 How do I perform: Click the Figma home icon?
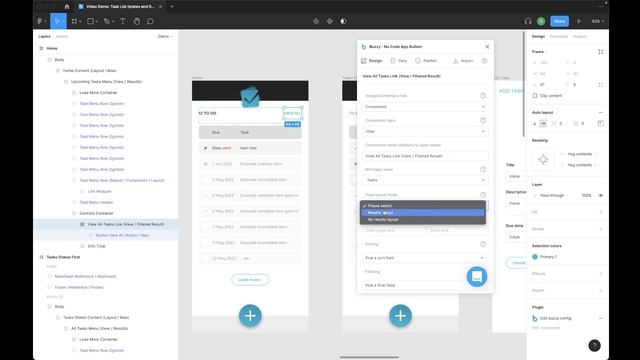tap(67, 7)
